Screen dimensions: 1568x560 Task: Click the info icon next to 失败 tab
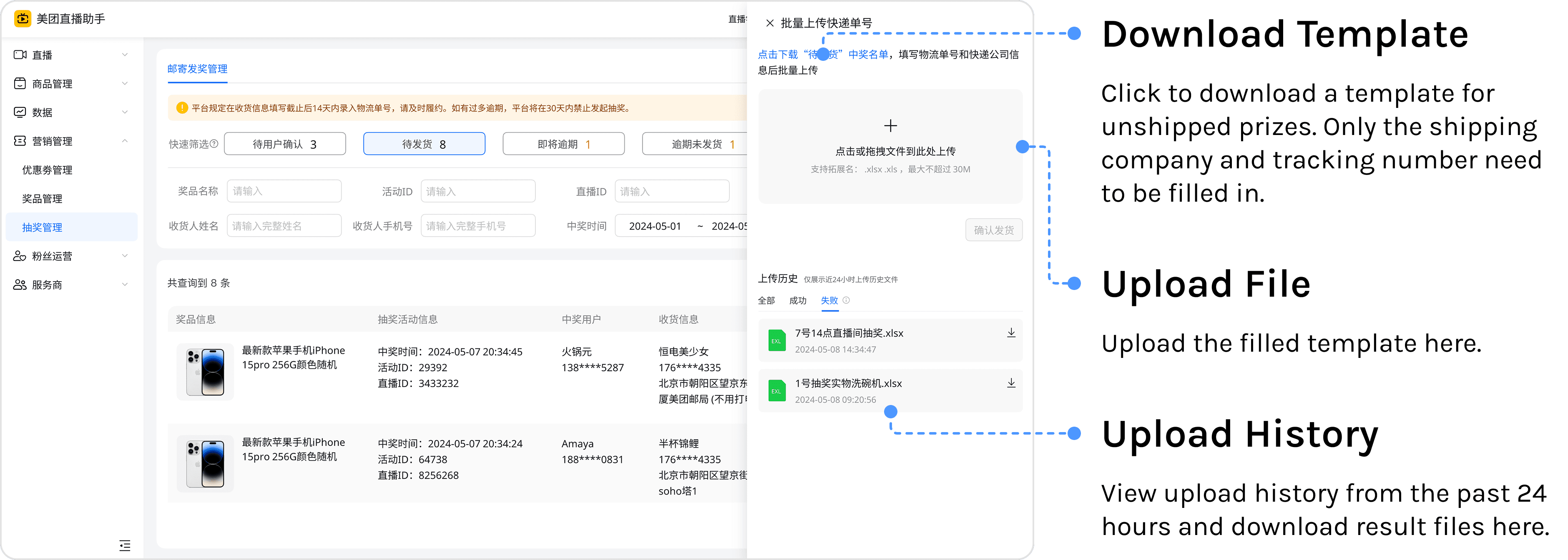coord(846,300)
